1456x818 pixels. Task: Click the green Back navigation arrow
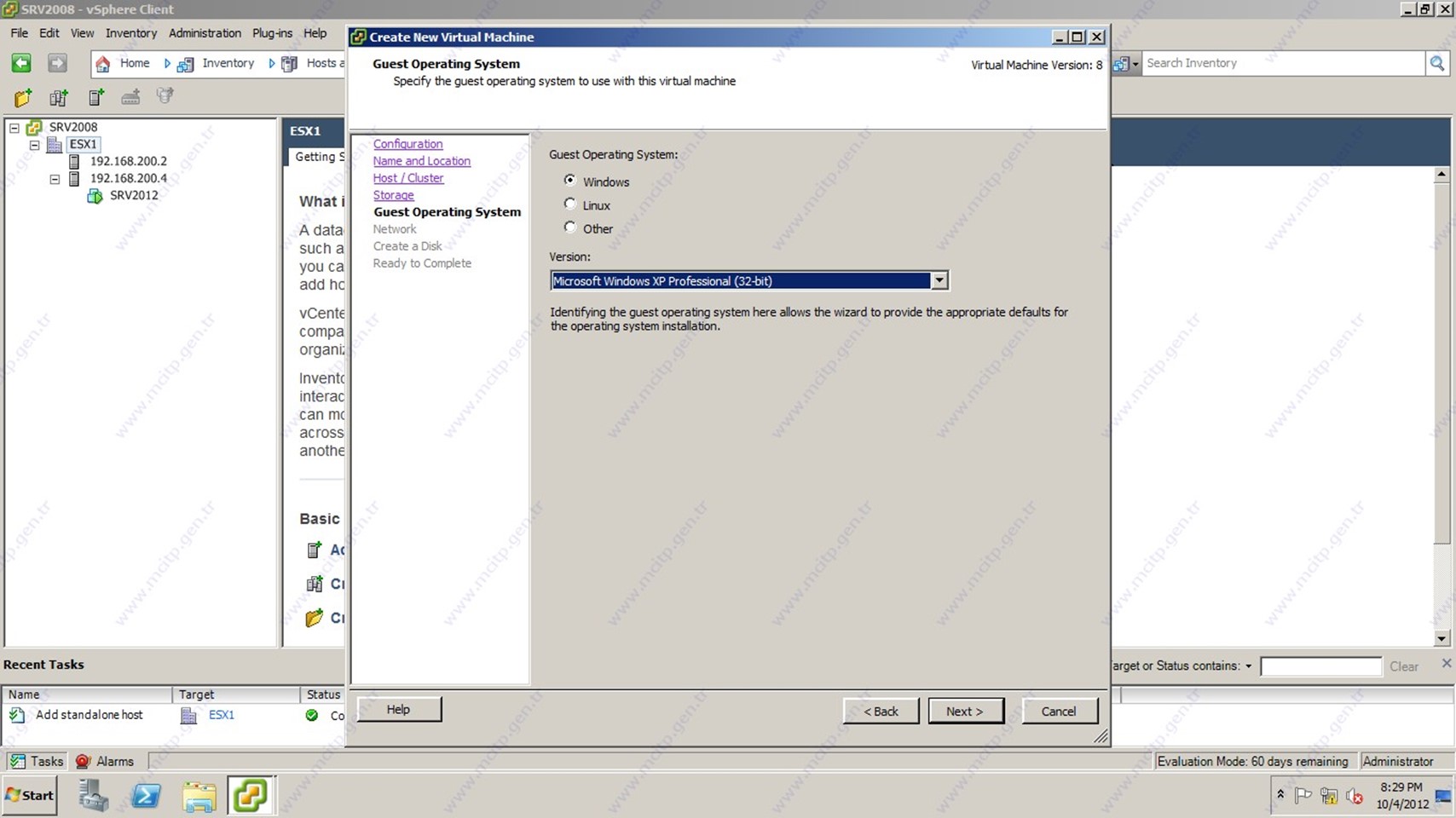(21, 63)
